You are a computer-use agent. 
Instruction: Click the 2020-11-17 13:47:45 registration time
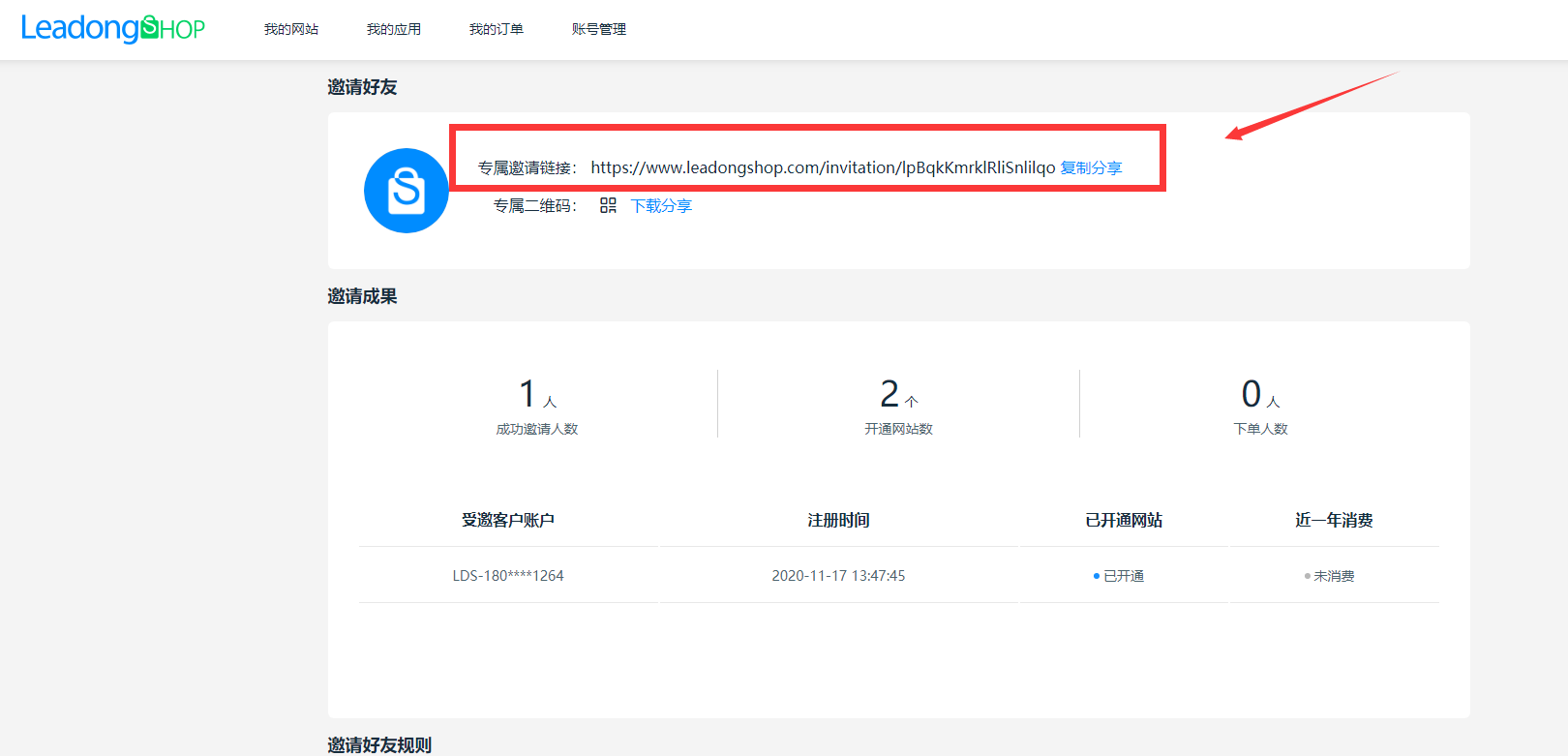click(x=838, y=575)
